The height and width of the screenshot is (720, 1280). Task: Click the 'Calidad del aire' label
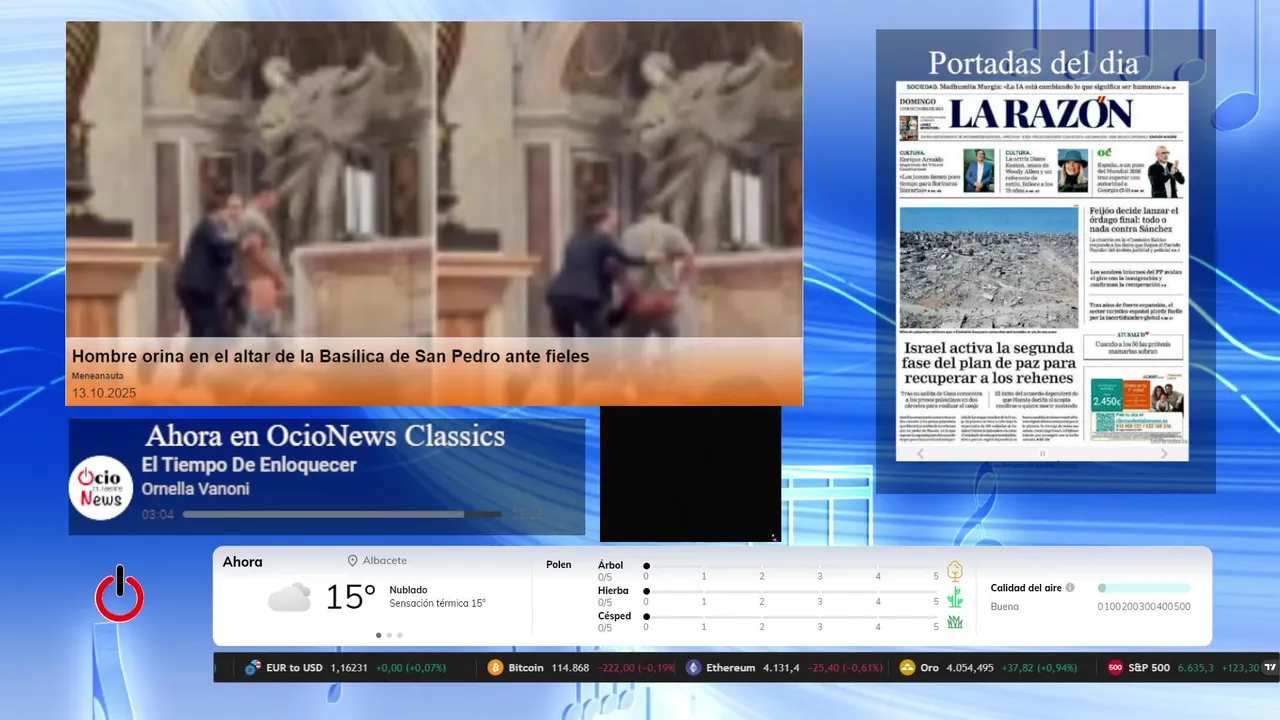coord(1026,588)
